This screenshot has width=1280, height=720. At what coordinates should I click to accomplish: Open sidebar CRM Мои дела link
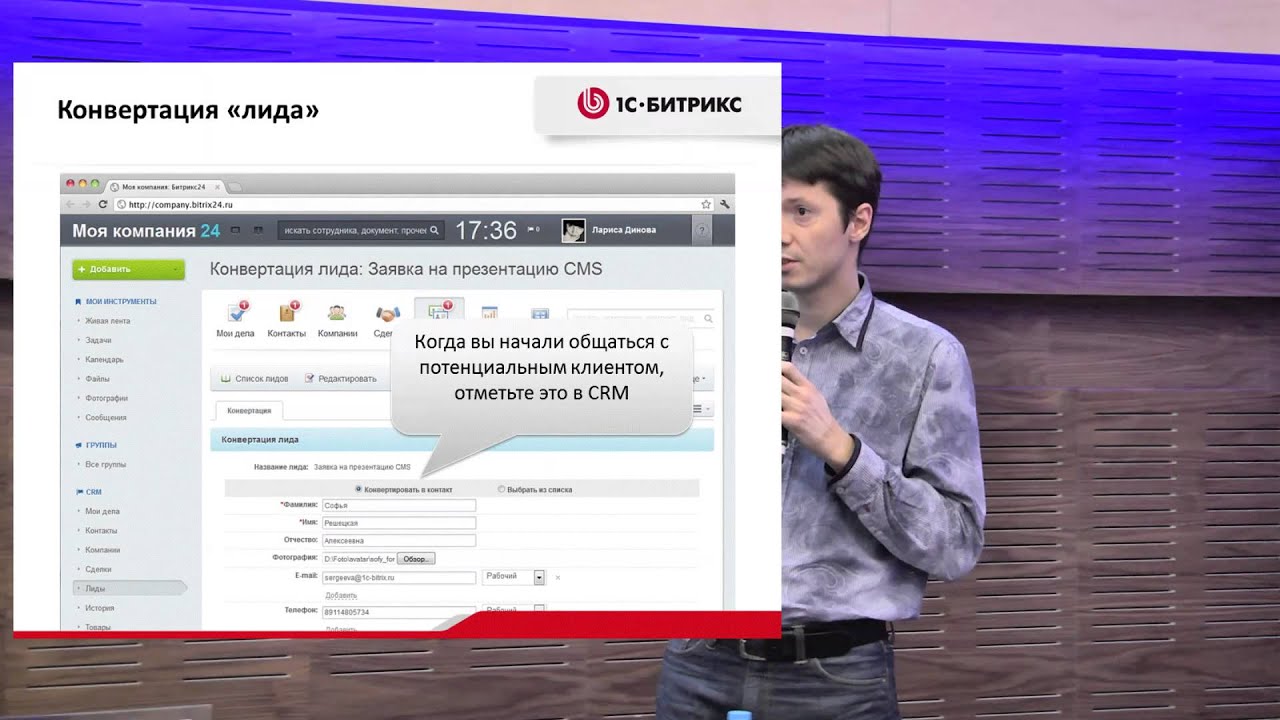point(102,511)
